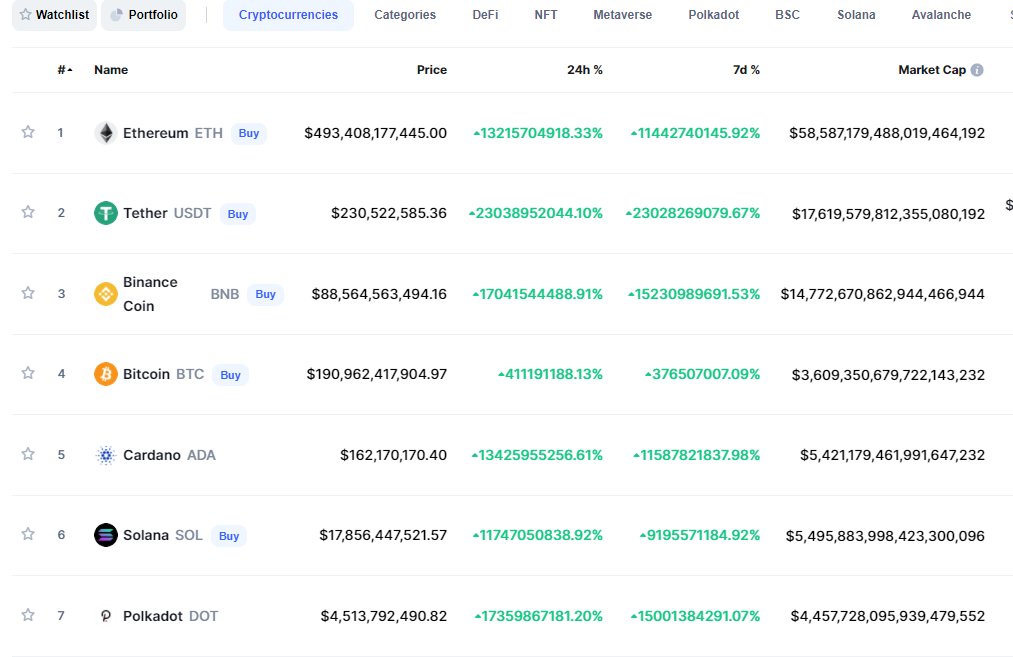
Task: Open the Portfolio button
Action: pyautogui.click(x=143, y=14)
